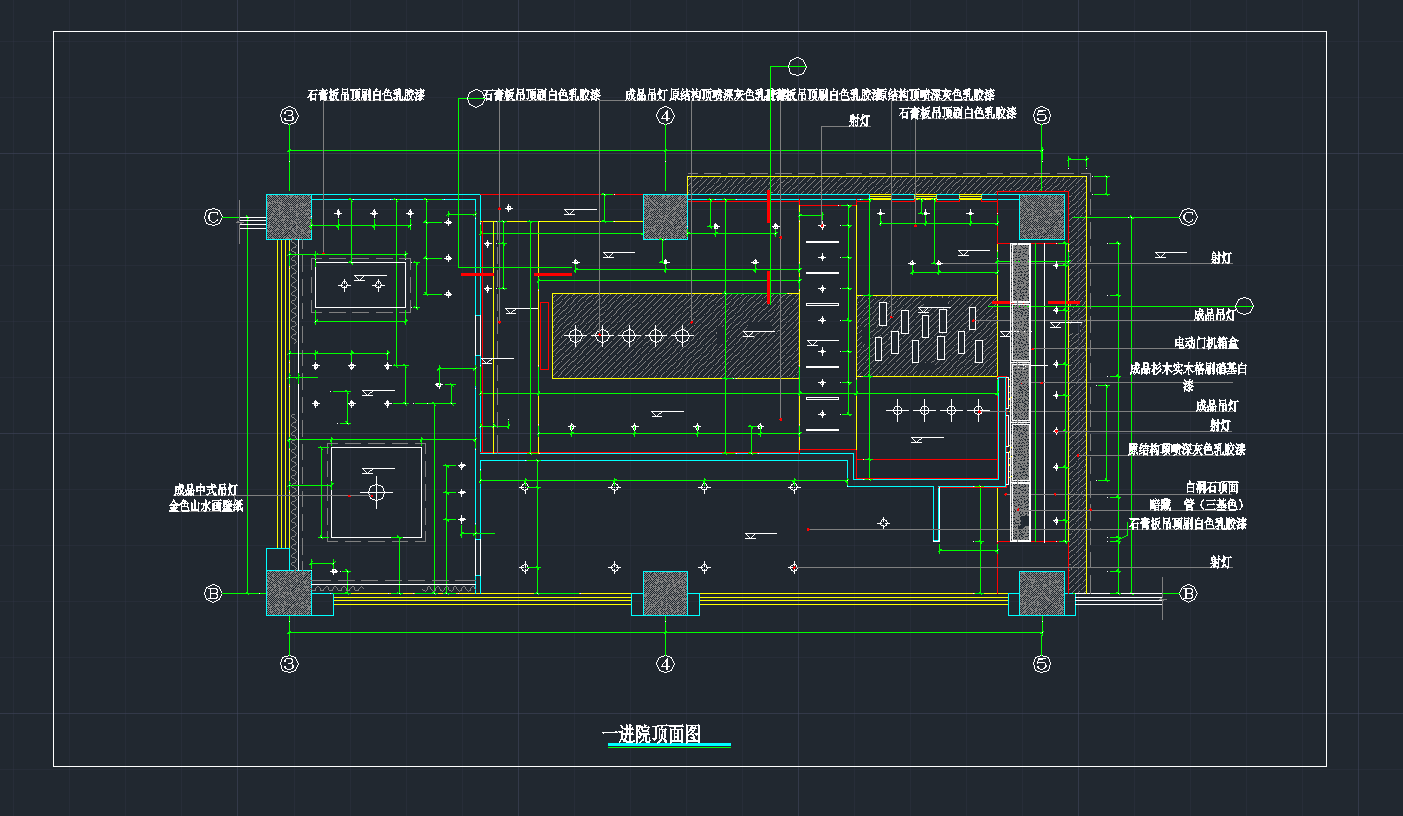Click the empty circle marker on right side
Viewport: 1403px width, 816px height.
pos(1245,305)
